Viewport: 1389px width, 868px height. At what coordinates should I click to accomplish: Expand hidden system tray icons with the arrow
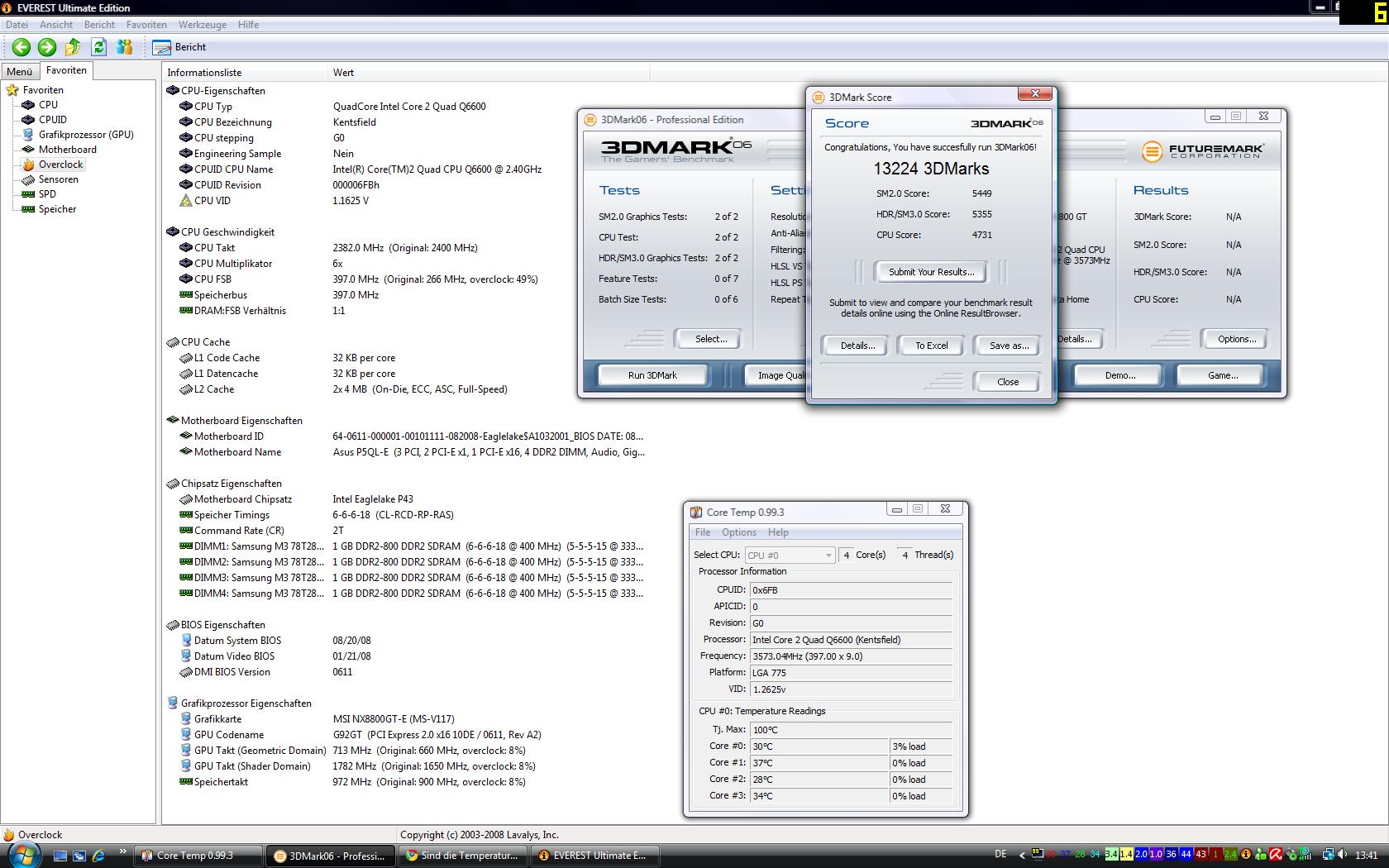click(1022, 855)
